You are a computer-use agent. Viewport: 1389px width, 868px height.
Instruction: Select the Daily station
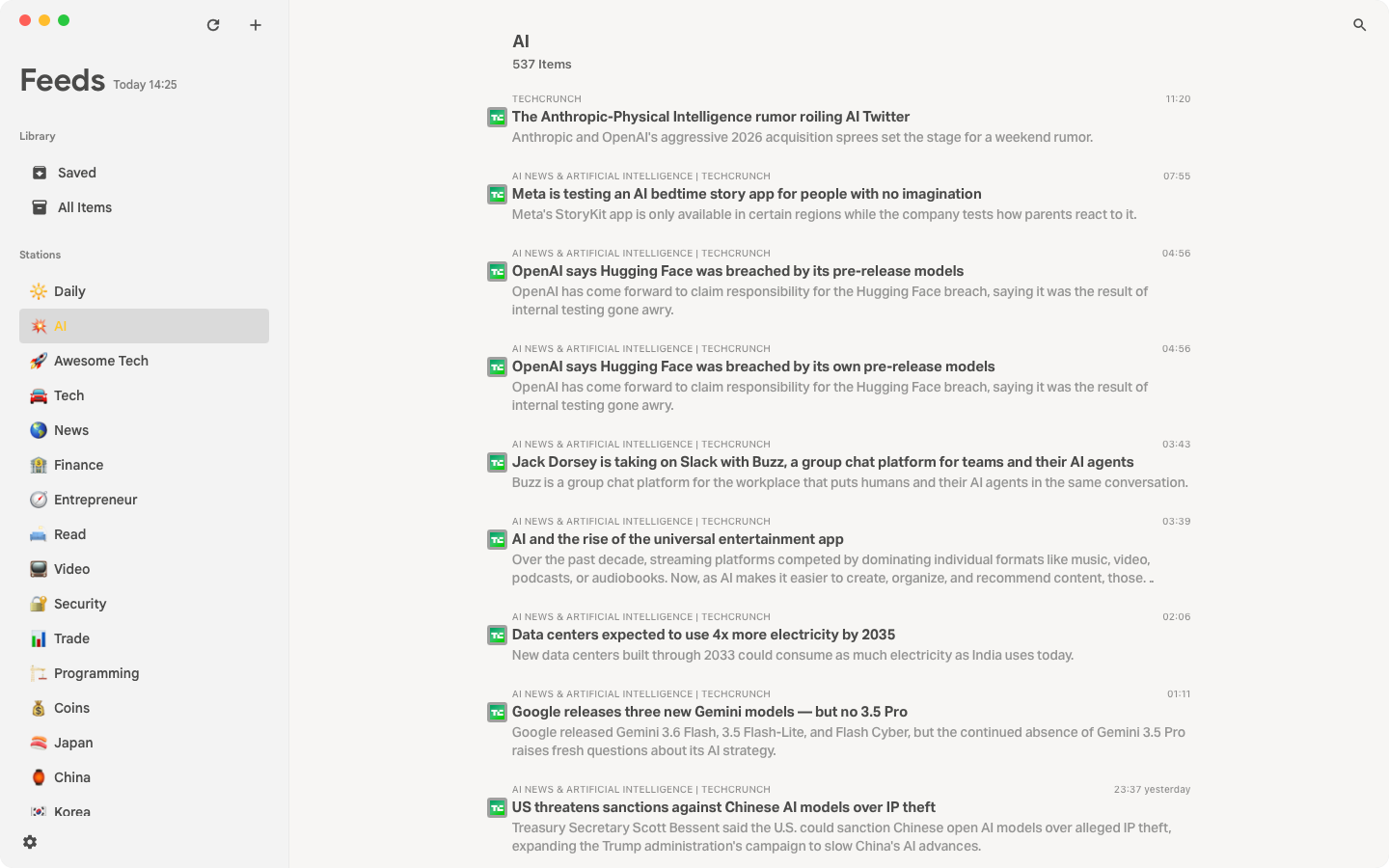coord(144,291)
